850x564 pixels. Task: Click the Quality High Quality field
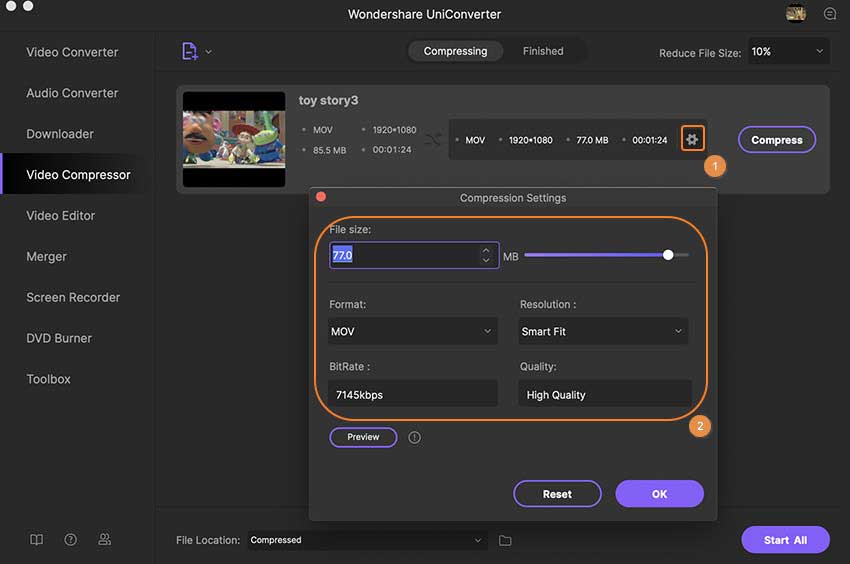point(605,394)
